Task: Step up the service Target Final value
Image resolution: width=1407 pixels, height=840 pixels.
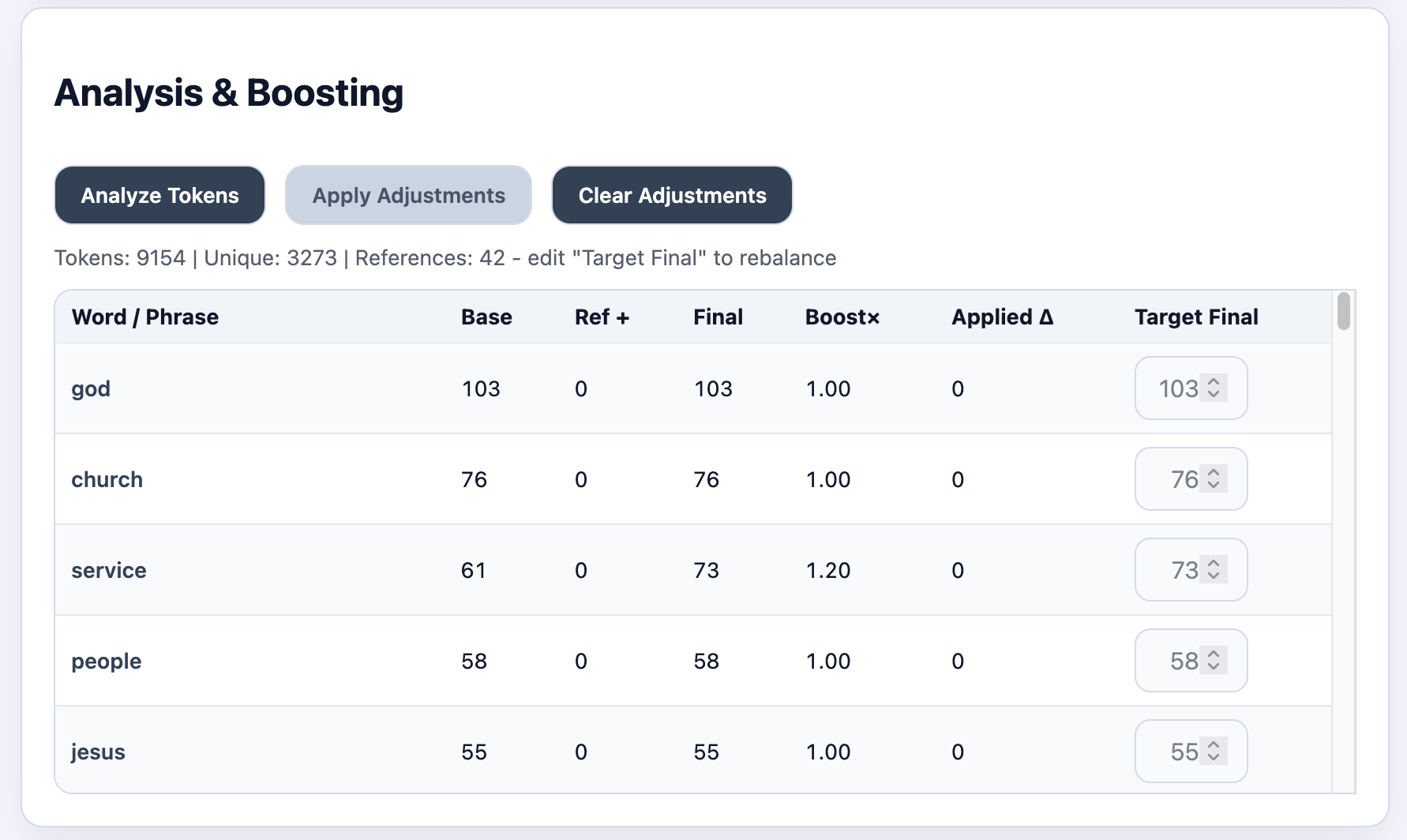Action: pyautogui.click(x=1214, y=564)
